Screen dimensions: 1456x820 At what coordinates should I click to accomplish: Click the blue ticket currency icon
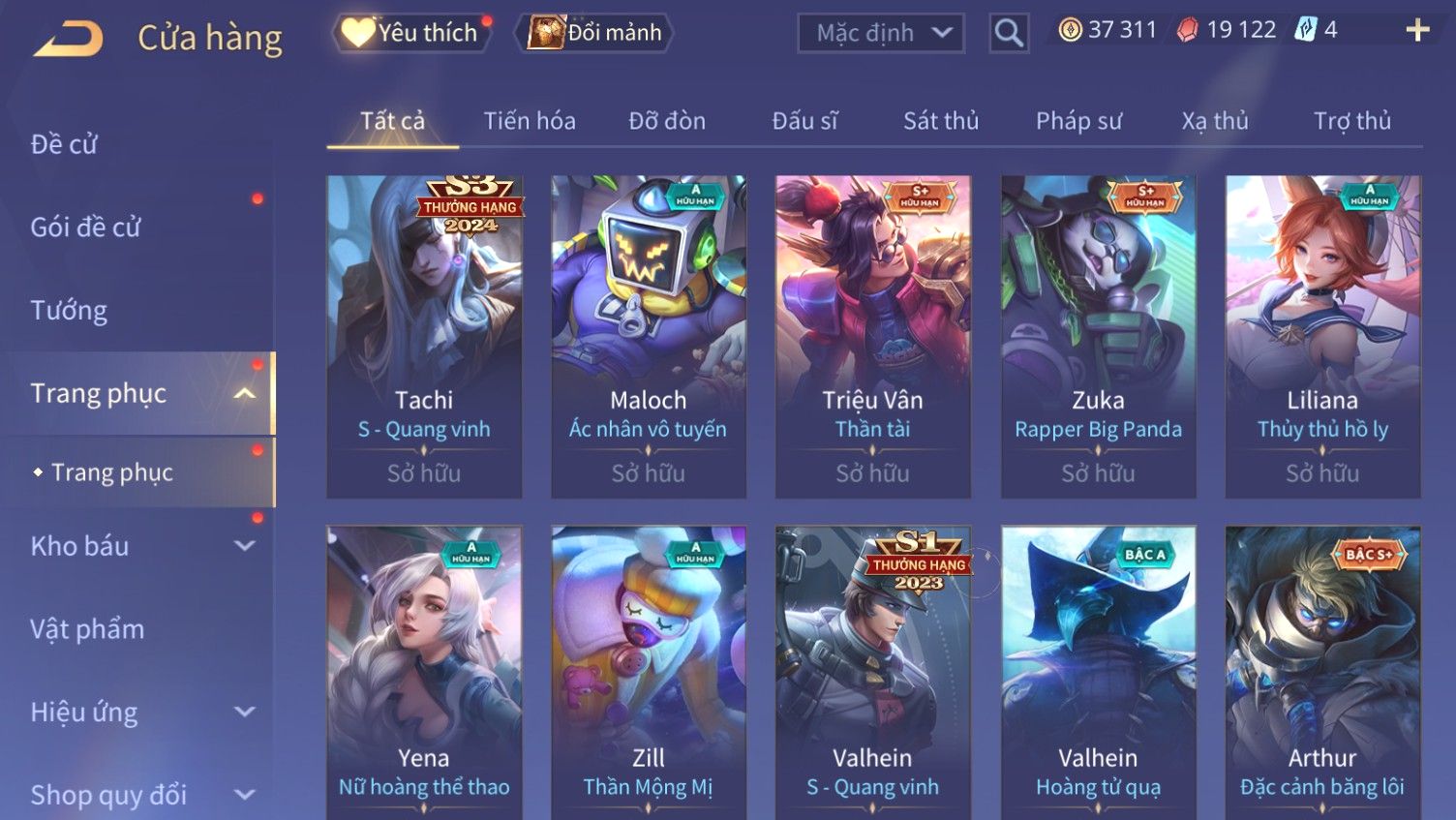point(1306,30)
